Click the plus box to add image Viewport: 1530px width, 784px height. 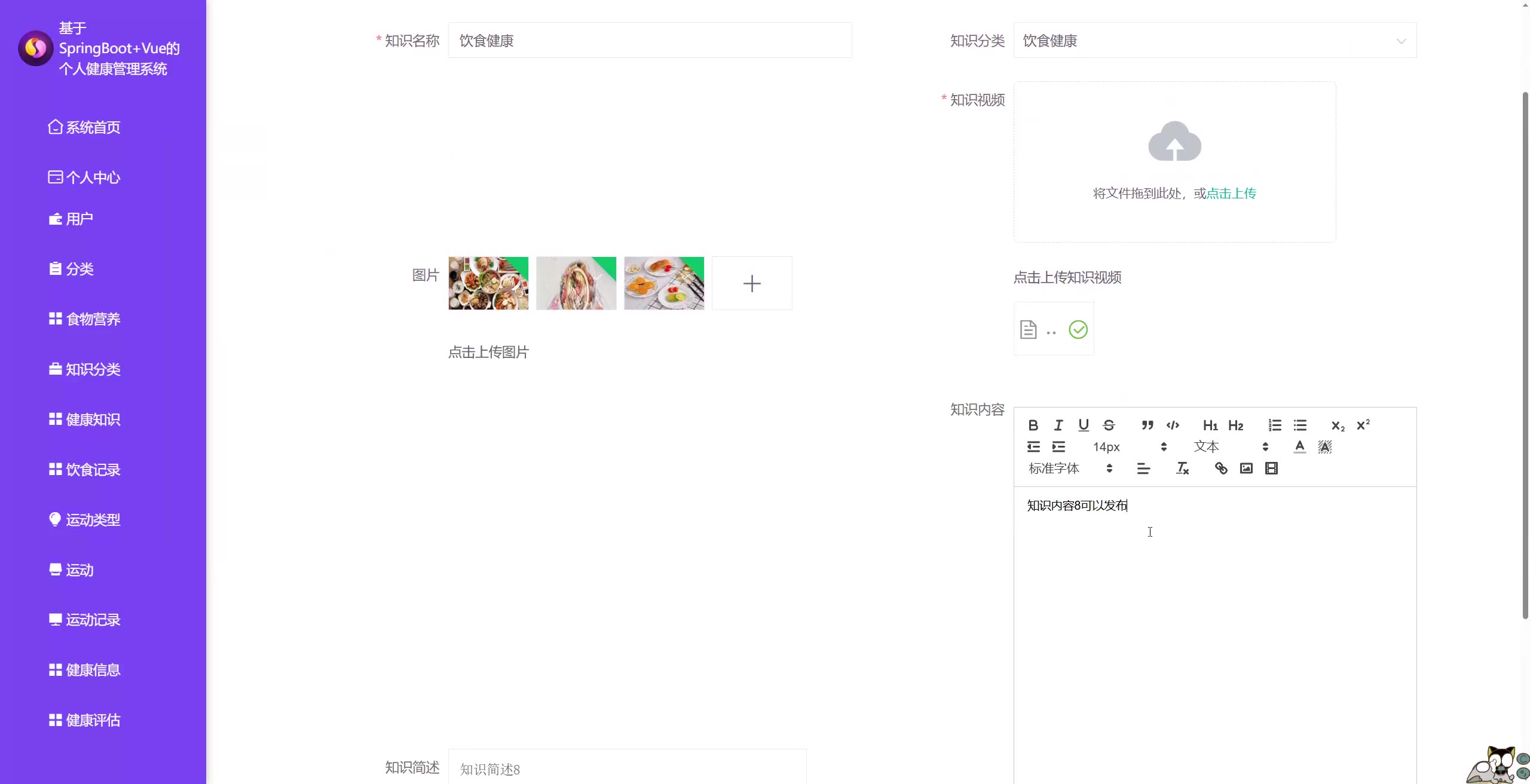pyautogui.click(x=752, y=283)
